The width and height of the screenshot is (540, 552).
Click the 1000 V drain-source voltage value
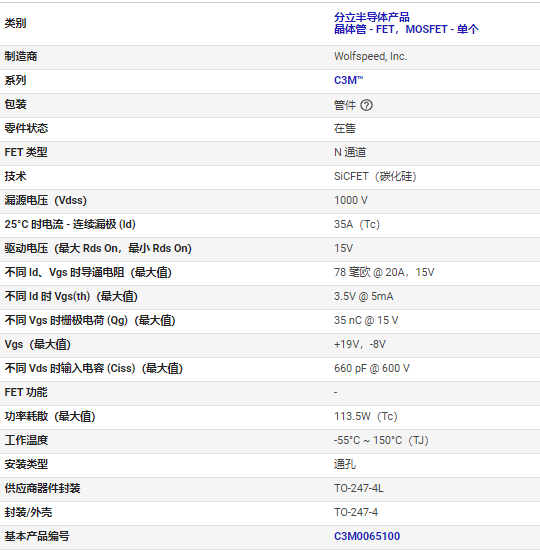coord(351,200)
